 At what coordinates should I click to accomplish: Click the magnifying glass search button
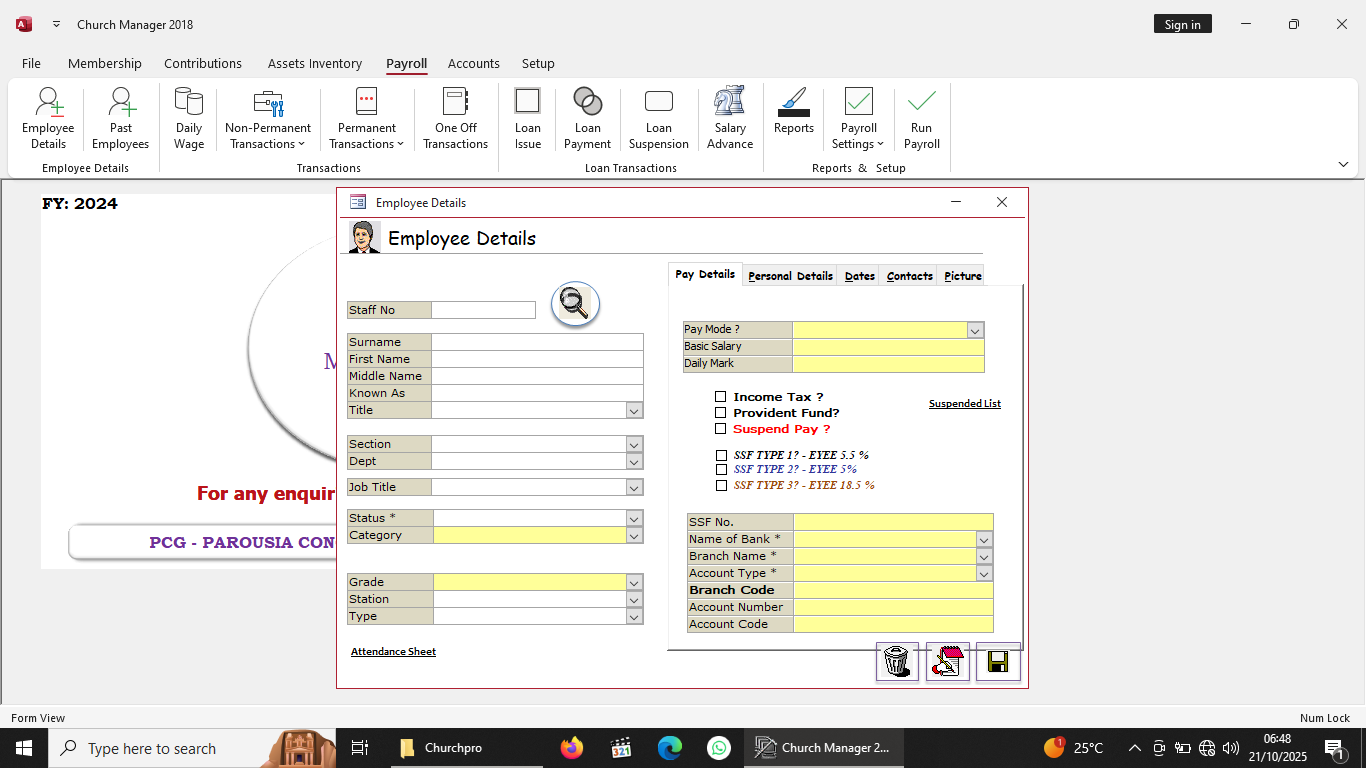pyautogui.click(x=575, y=303)
